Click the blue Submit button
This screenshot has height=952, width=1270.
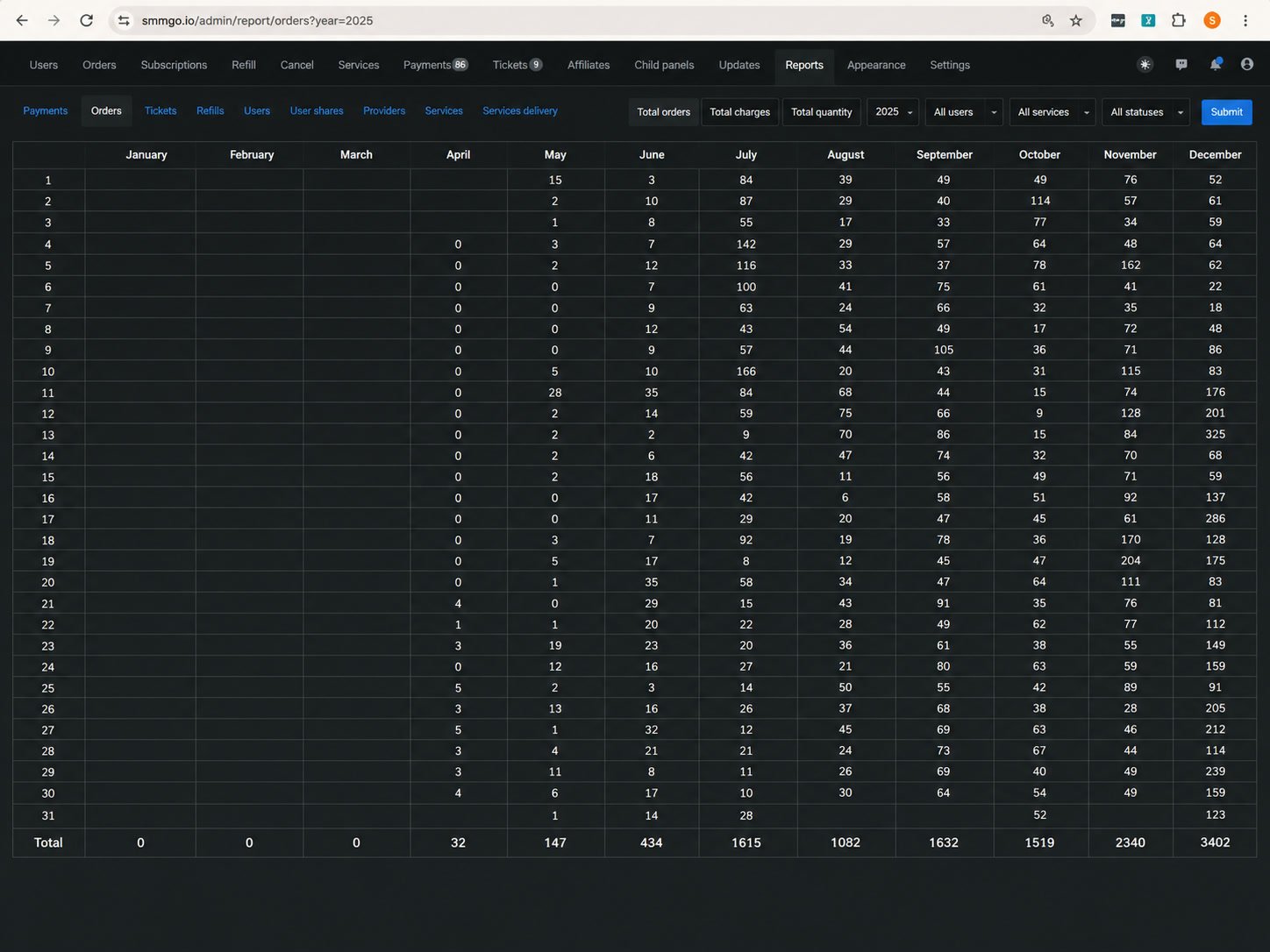click(1226, 112)
